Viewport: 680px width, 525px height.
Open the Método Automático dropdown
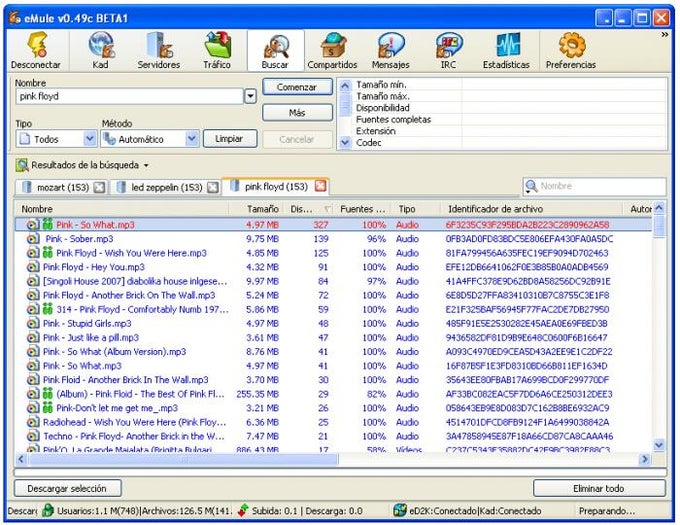(x=150, y=139)
